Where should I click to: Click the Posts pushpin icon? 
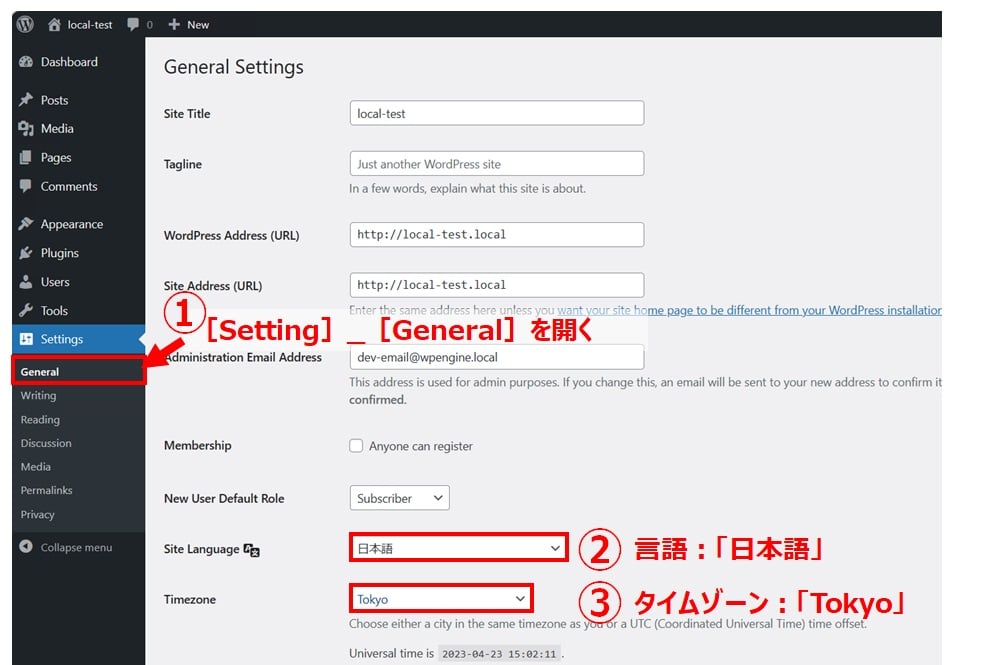(x=26, y=99)
